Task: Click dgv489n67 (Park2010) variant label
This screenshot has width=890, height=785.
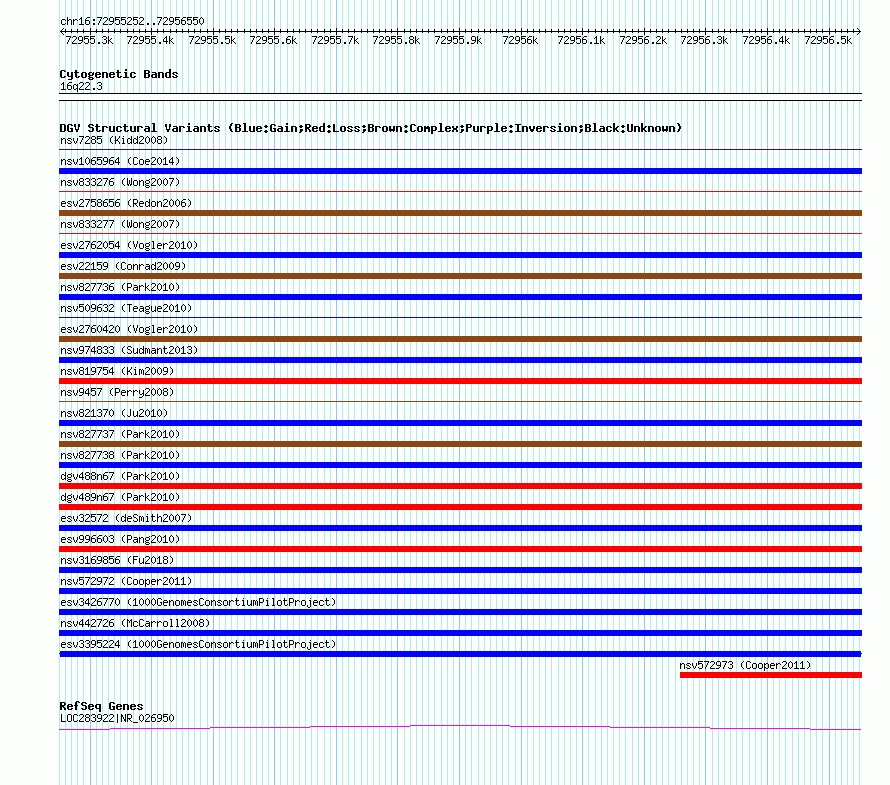Action: click(120, 497)
